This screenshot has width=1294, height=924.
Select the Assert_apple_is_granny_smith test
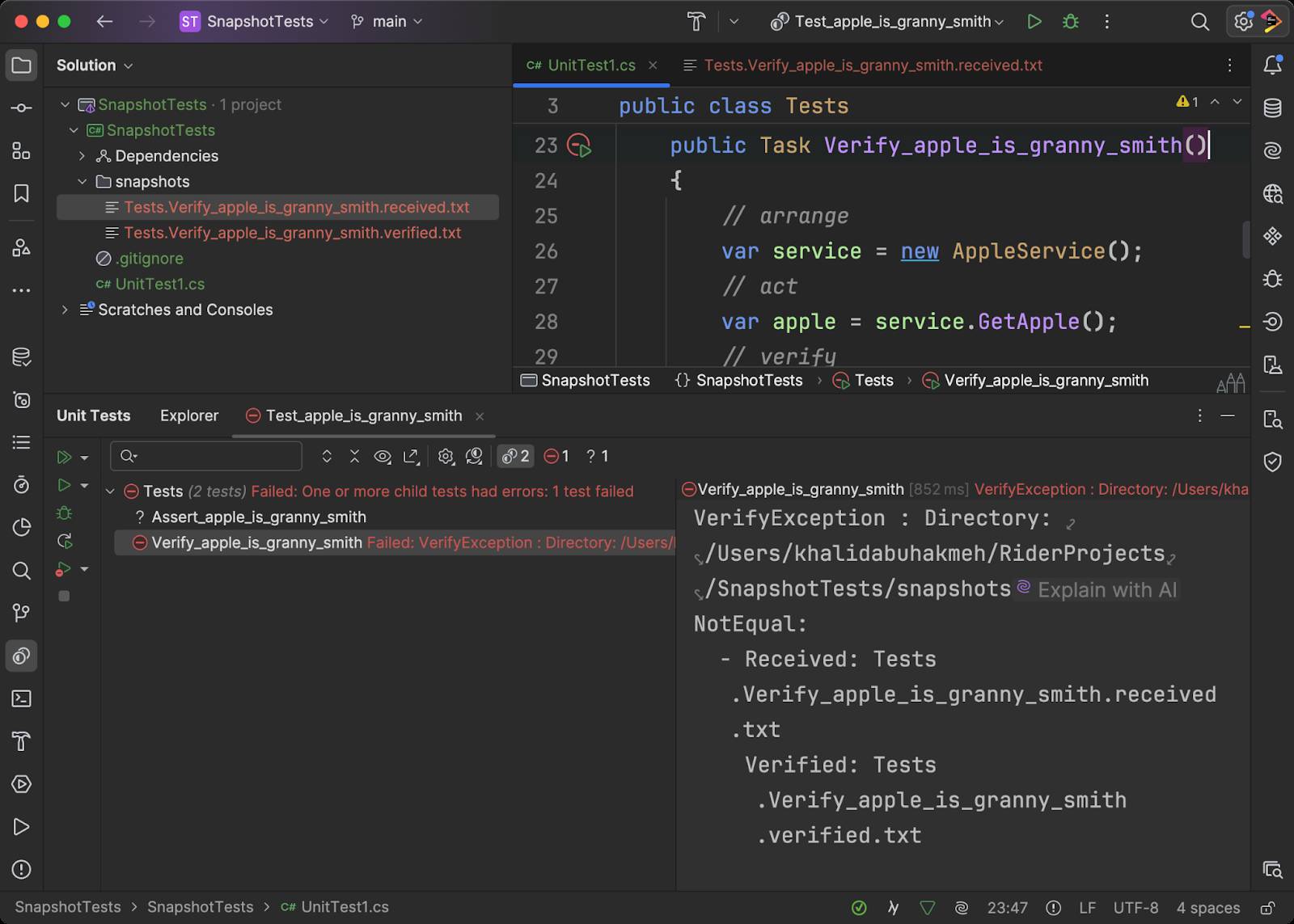click(x=259, y=517)
